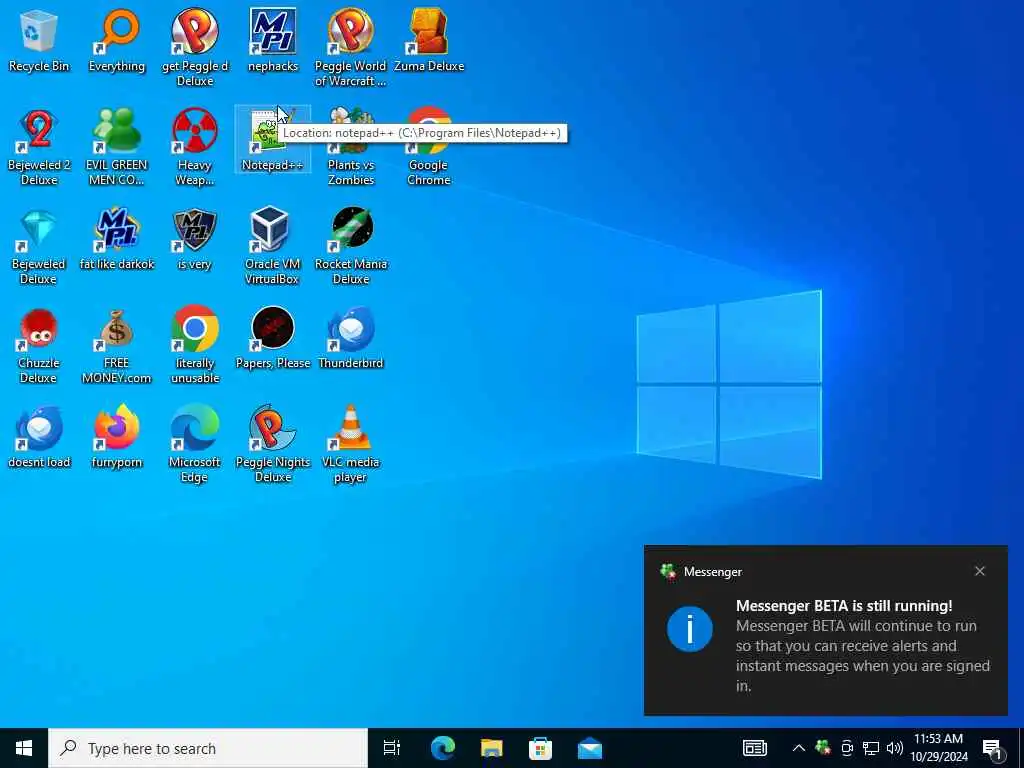Screen dimensions: 1024x768
Task: Select the Zuma Deluxe shortcut
Action: 429,42
